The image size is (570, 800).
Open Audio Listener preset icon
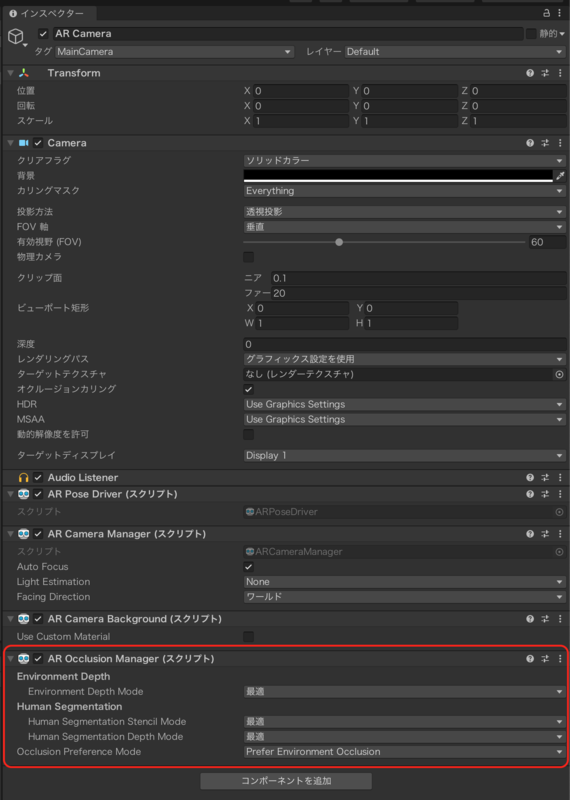pos(545,478)
